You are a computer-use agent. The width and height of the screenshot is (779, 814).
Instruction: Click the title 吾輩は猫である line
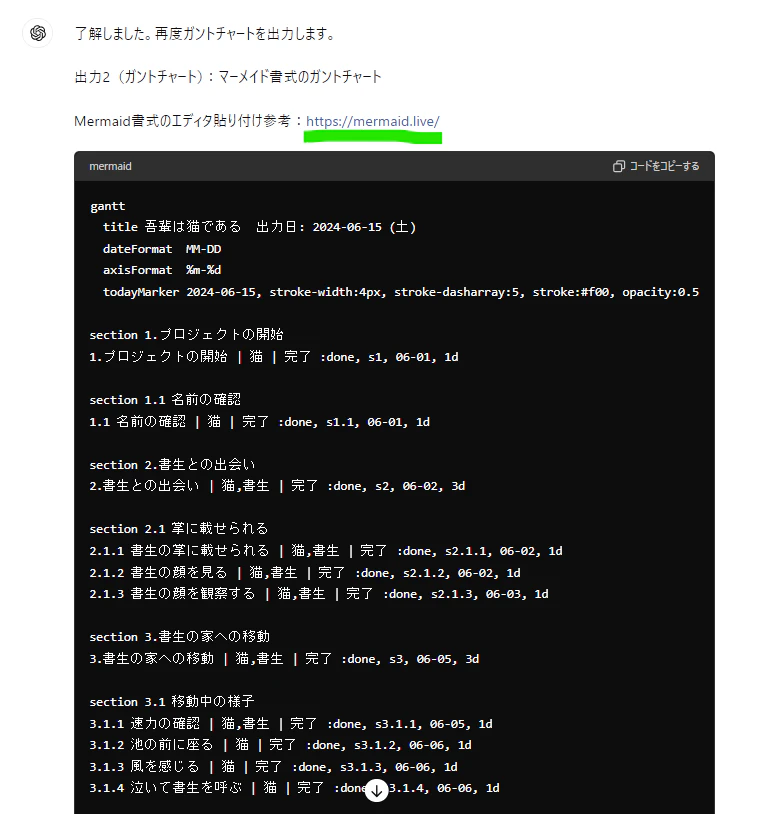[x=259, y=227]
